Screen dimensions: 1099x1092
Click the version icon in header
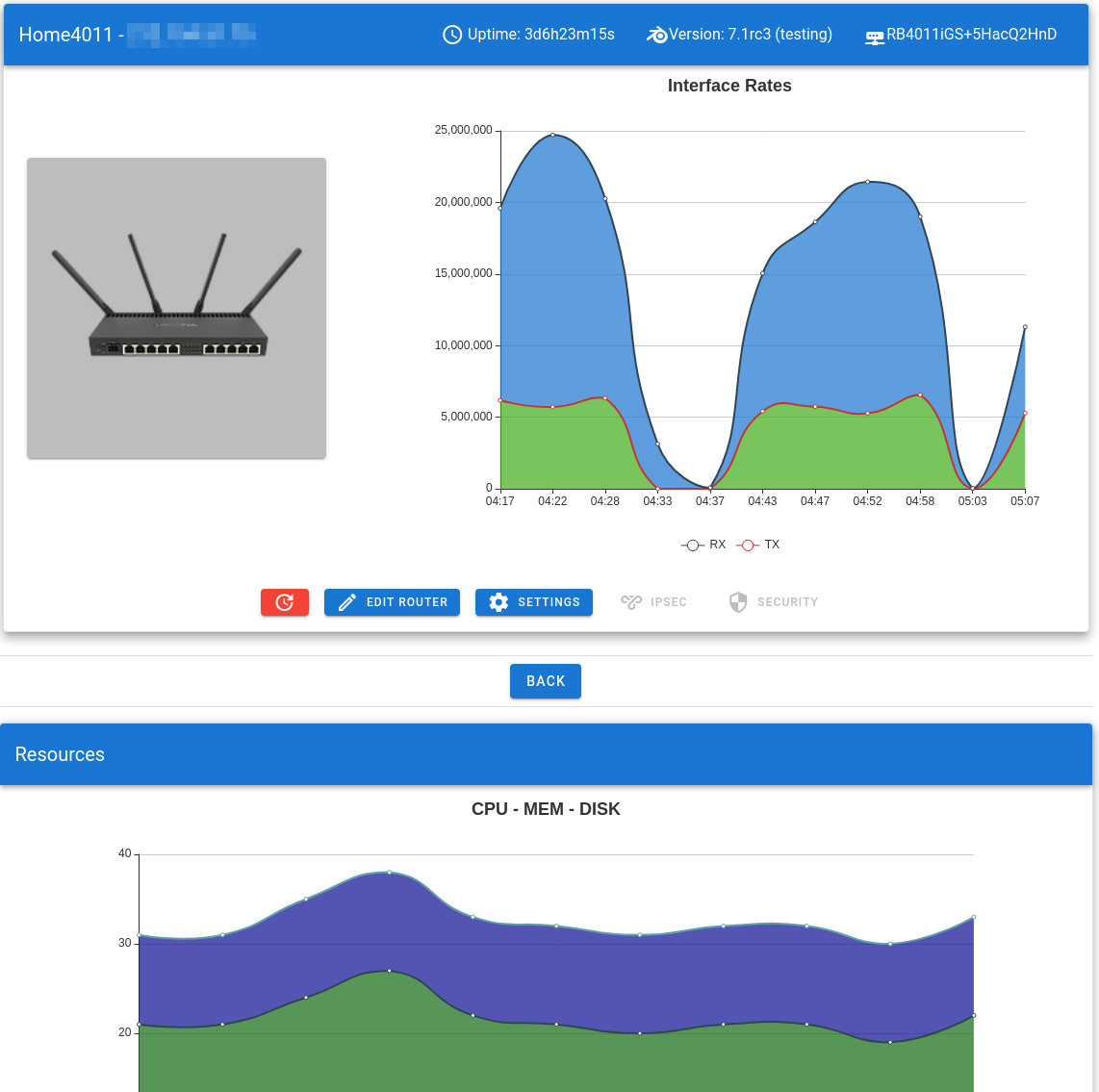[657, 35]
